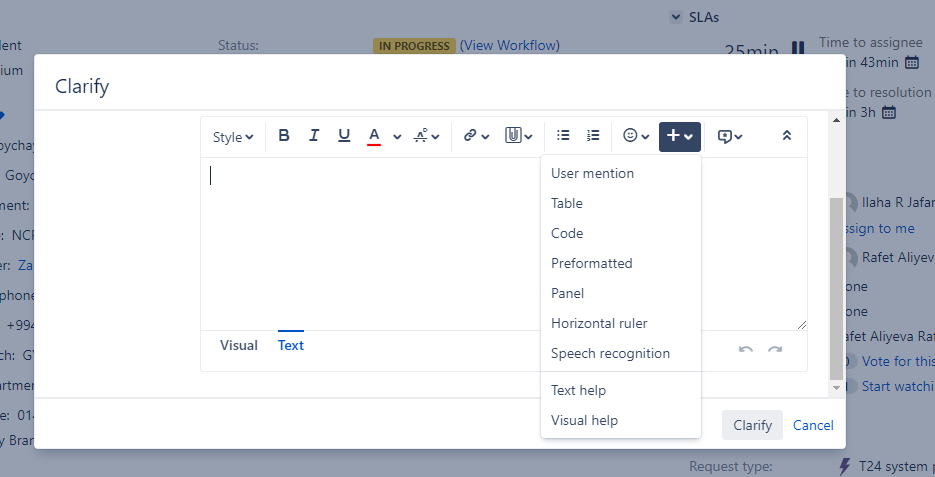Click calendar icon next to 3h
The image size is (935, 477).
pos(888,112)
